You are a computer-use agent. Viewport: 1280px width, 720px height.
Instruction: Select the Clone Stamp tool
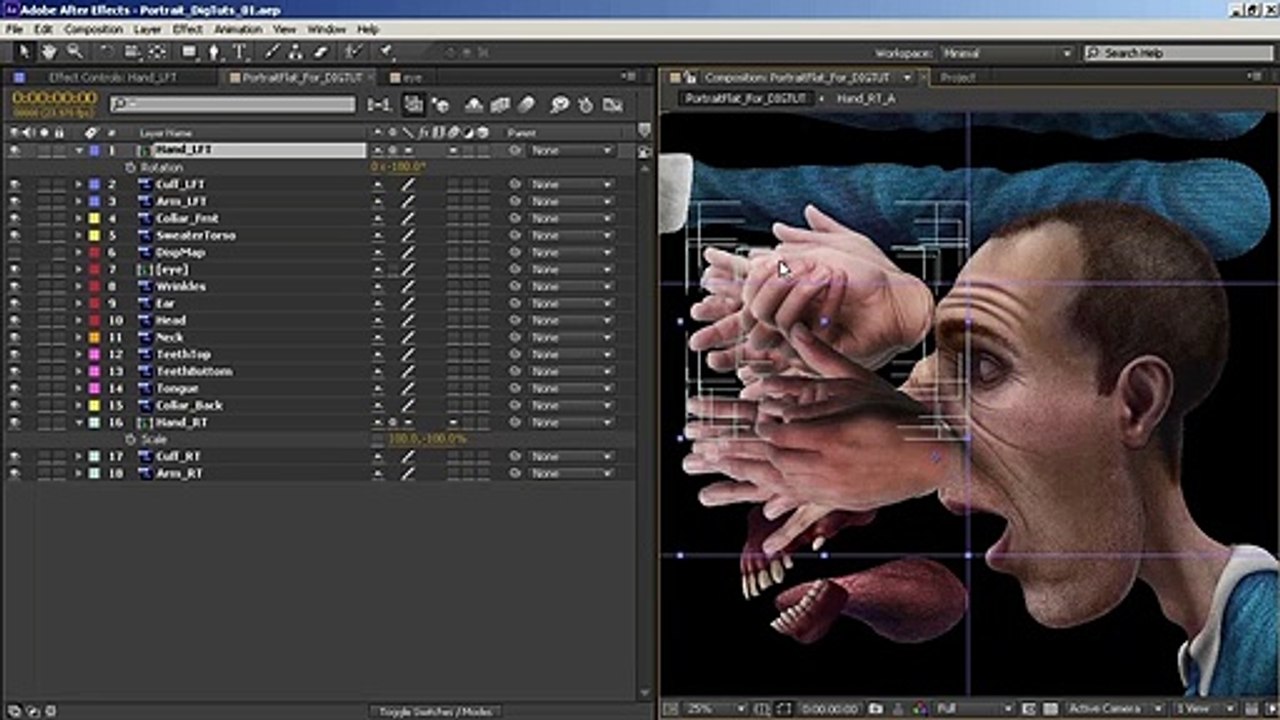296,52
